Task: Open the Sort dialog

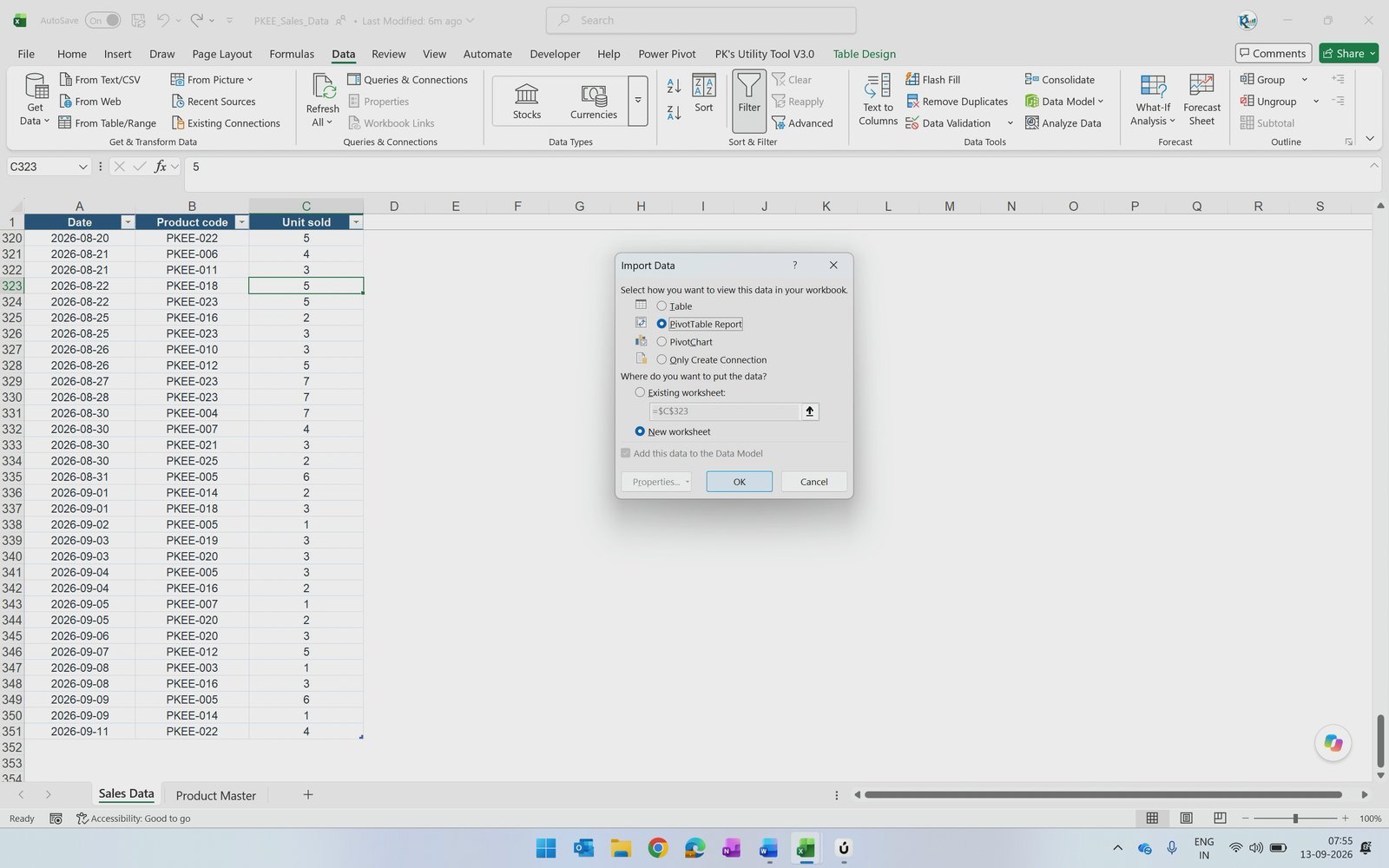Action: pos(704,94)
